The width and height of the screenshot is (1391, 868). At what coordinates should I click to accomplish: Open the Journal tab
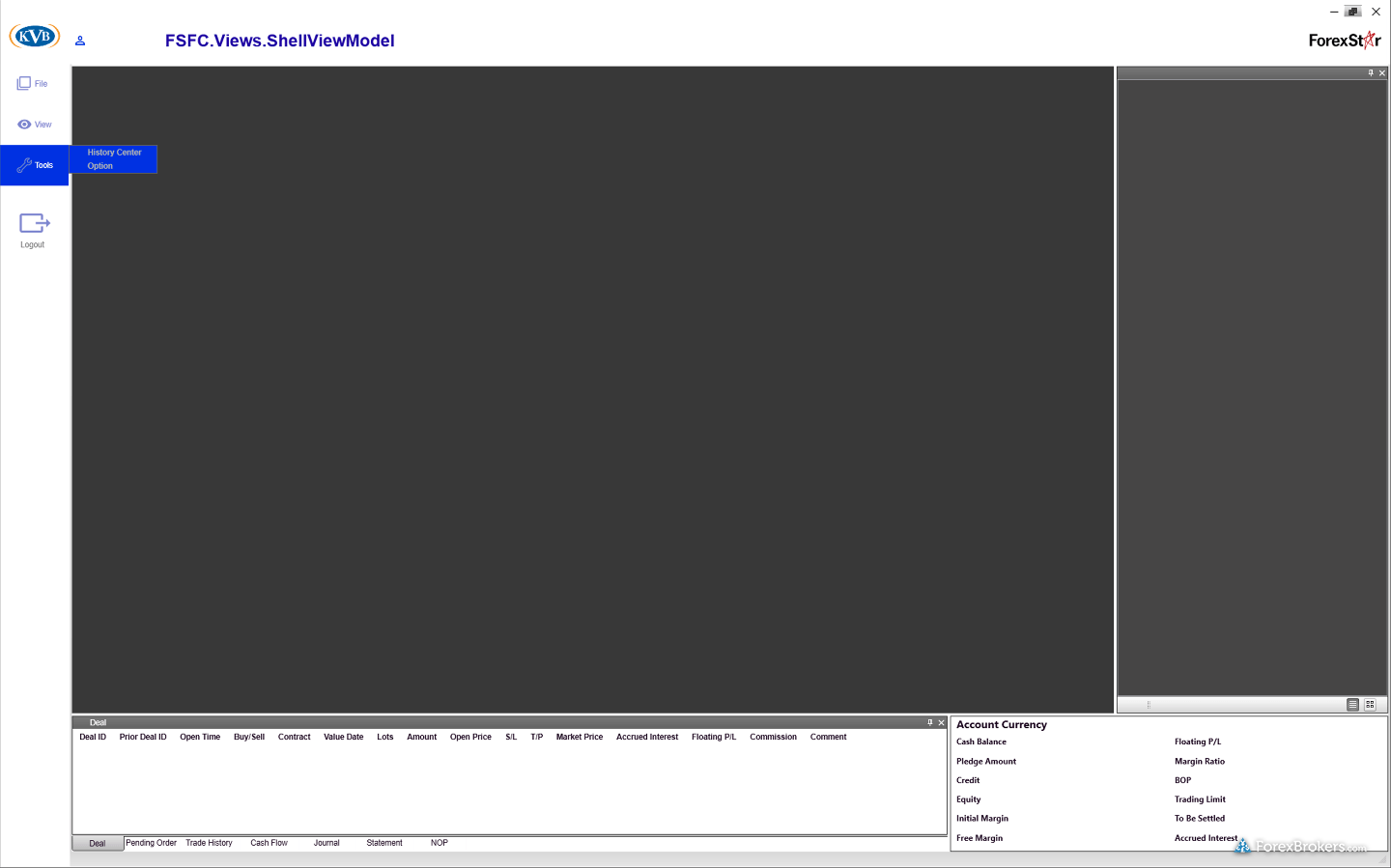pyautogui.click(x=326, y=843)
